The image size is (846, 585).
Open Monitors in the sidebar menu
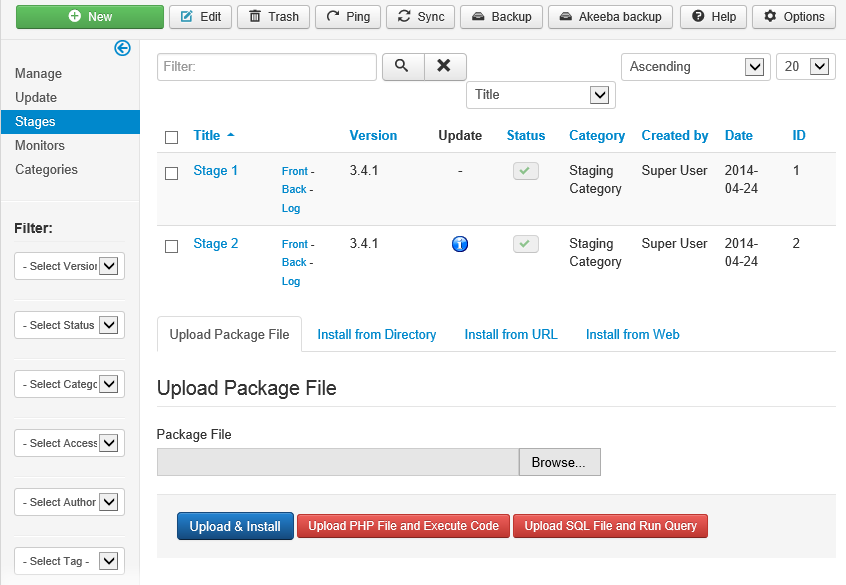coord(40,146)
